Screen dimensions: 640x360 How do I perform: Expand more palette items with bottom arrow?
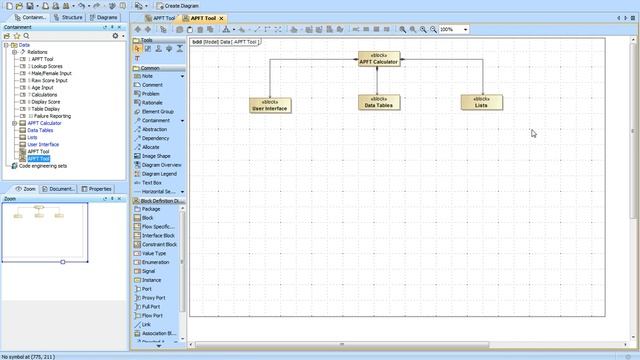[159, 347]
